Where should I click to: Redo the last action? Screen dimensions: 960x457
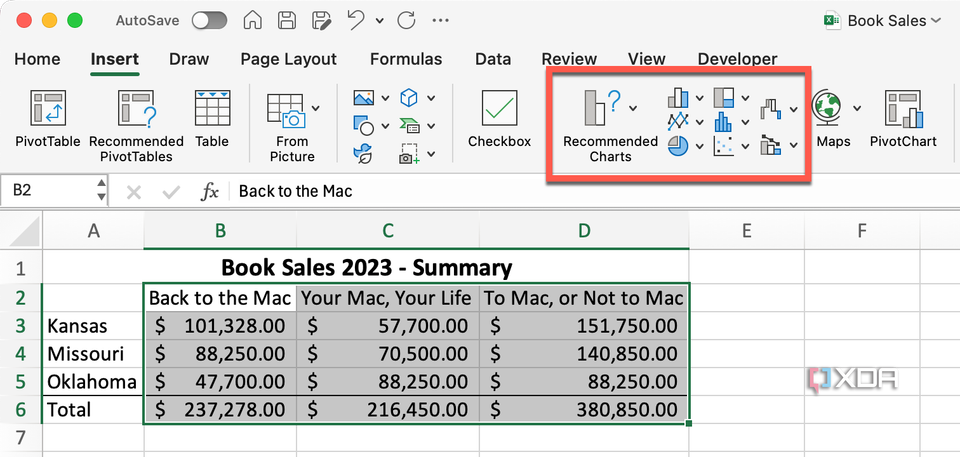[x=407, y=20]
